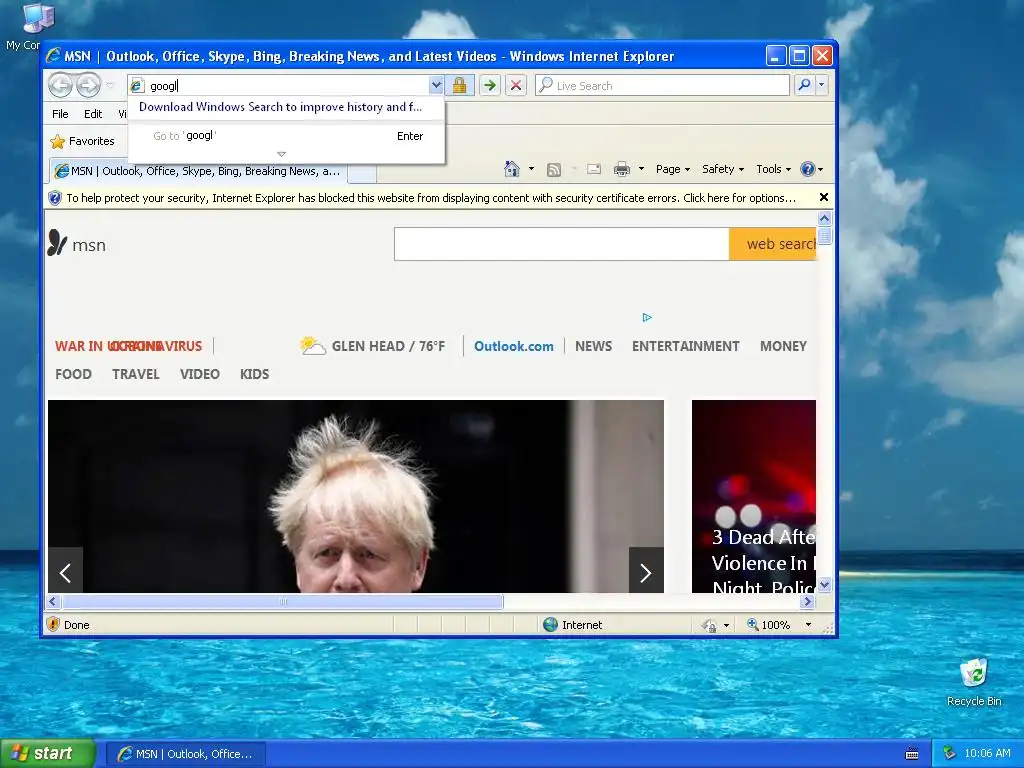
Task: Click the security information bar message
Action: pyautogui.click(x=430, y=198)
